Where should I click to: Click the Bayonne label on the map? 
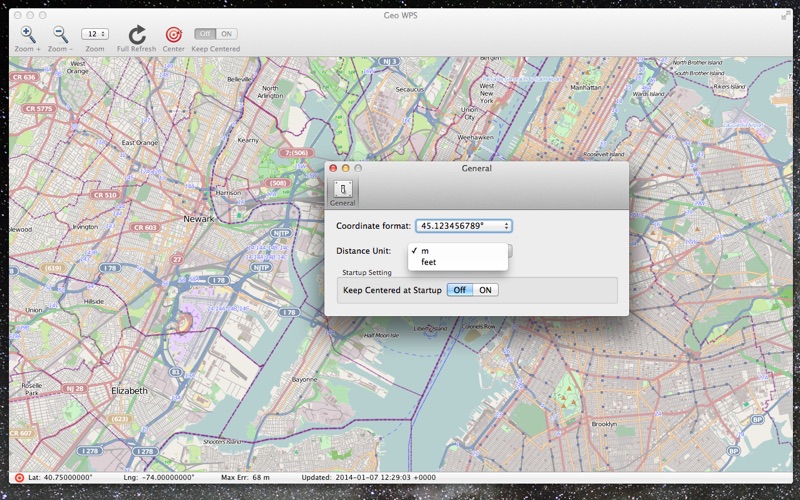point(305,380)
